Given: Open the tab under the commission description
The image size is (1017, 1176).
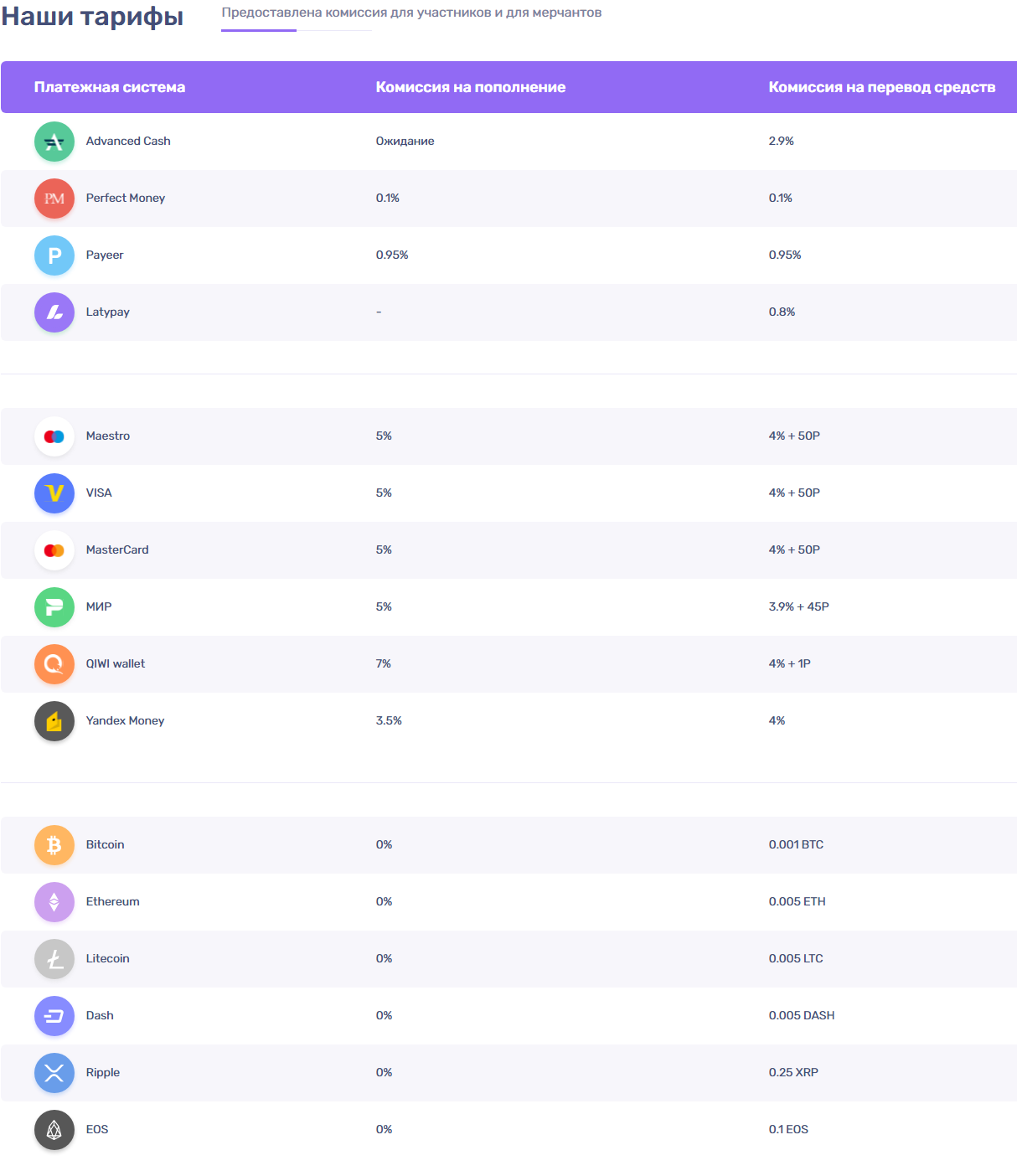Looking at the screenshot, I should [259, 30].
